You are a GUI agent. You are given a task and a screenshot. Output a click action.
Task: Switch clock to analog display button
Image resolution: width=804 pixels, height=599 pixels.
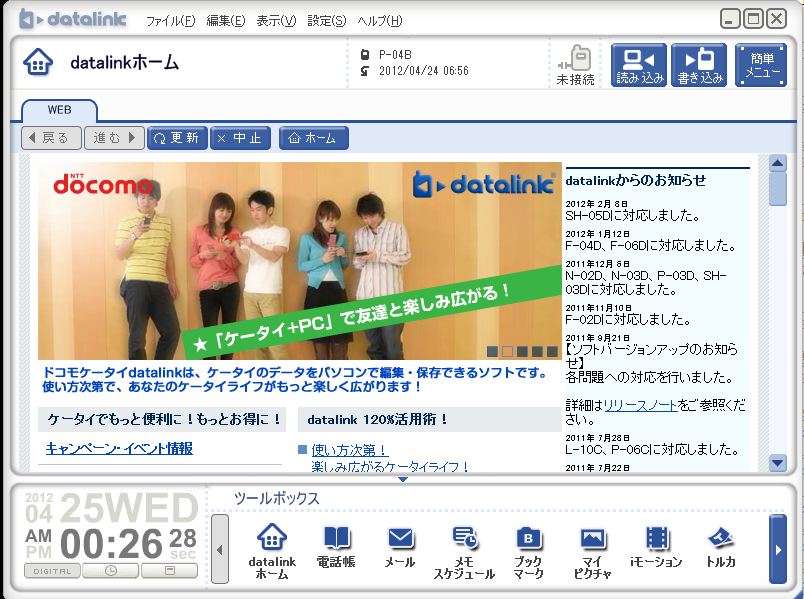[x=111, y=571]
